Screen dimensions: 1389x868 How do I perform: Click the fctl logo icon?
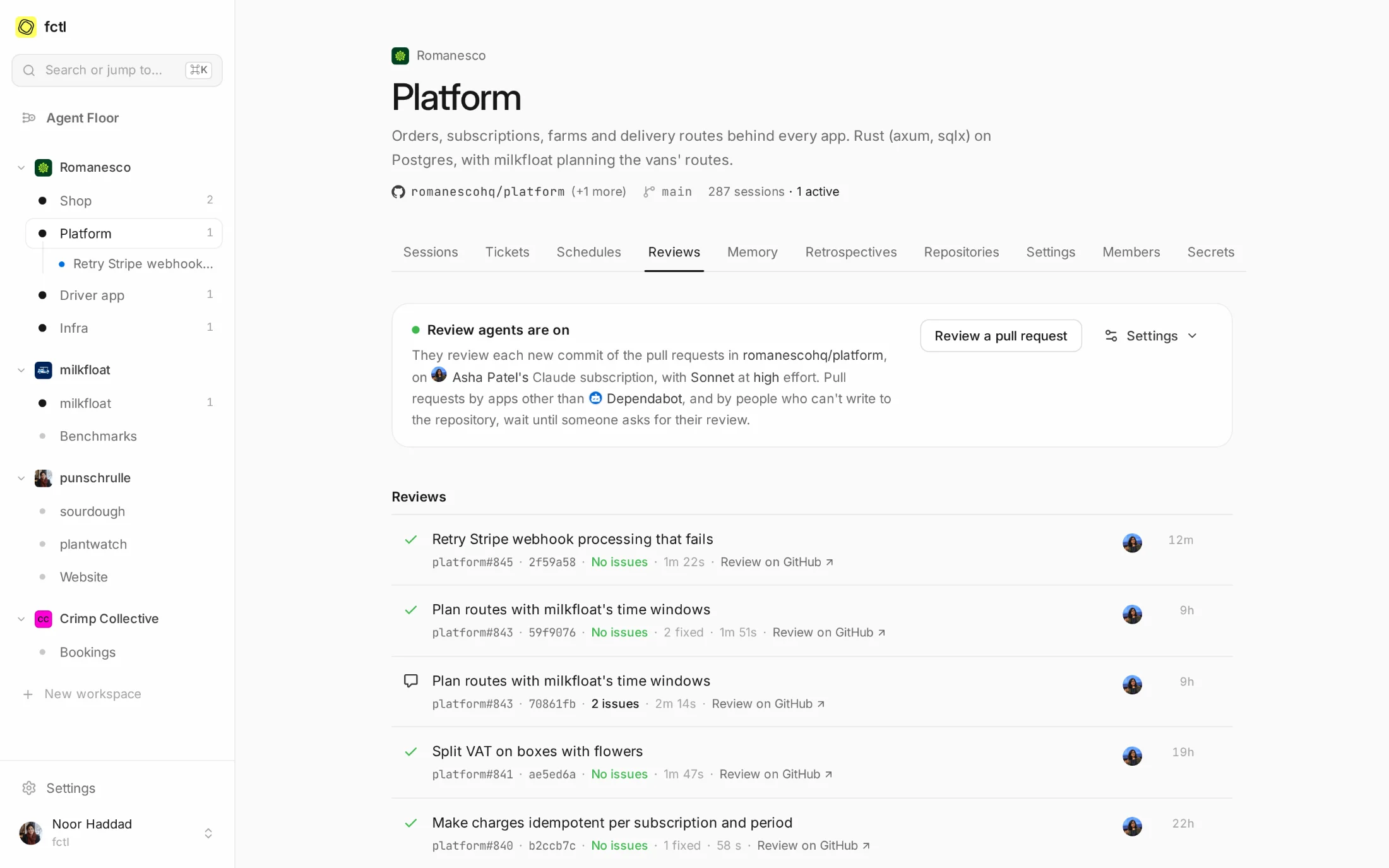coord(26,27)
